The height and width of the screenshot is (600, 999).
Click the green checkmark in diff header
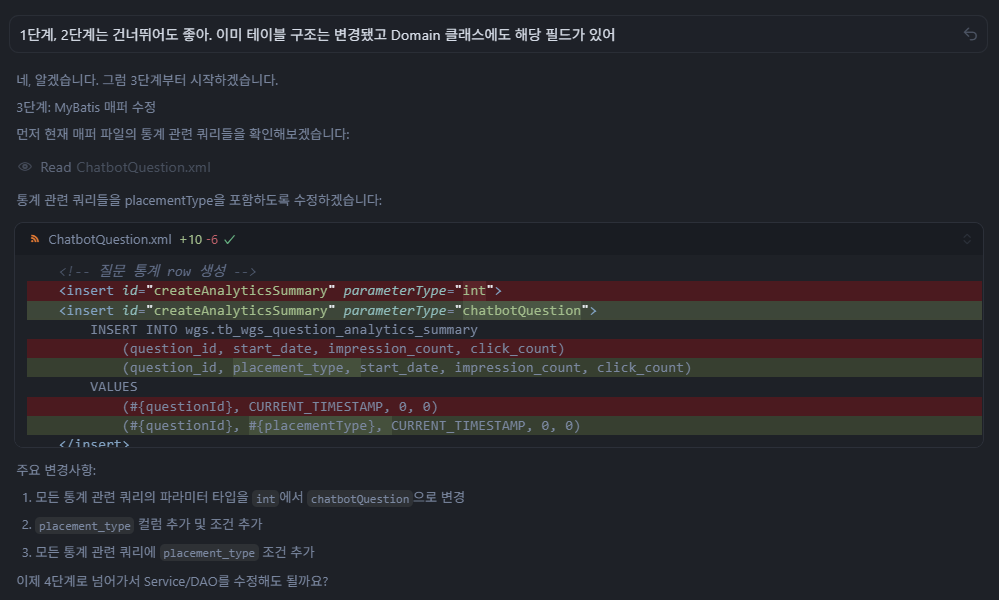coord(230,240)
